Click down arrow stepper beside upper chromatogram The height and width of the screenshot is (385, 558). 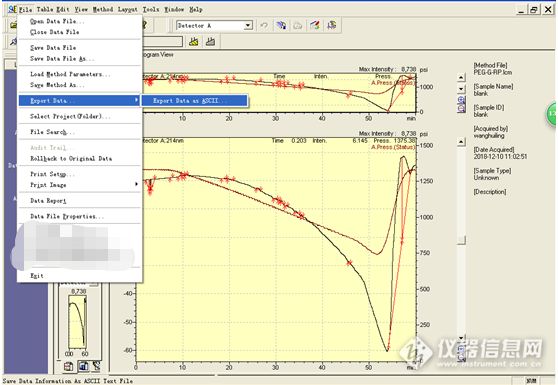pyautogui.click(x=461, y=88)
